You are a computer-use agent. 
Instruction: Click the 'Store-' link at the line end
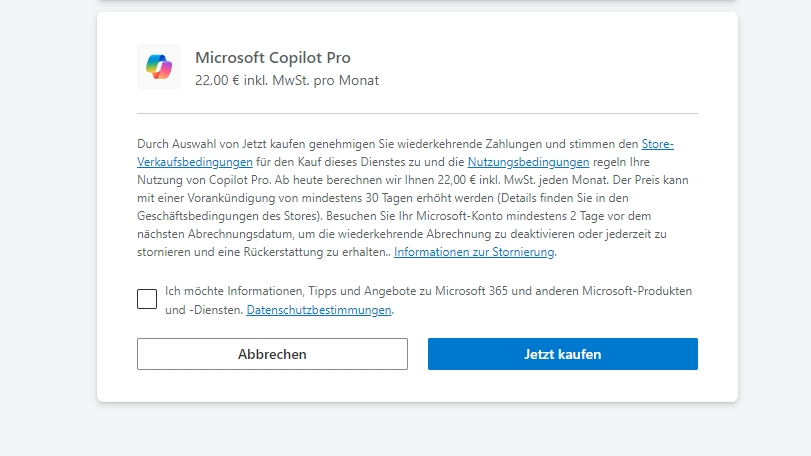point(657,144)
